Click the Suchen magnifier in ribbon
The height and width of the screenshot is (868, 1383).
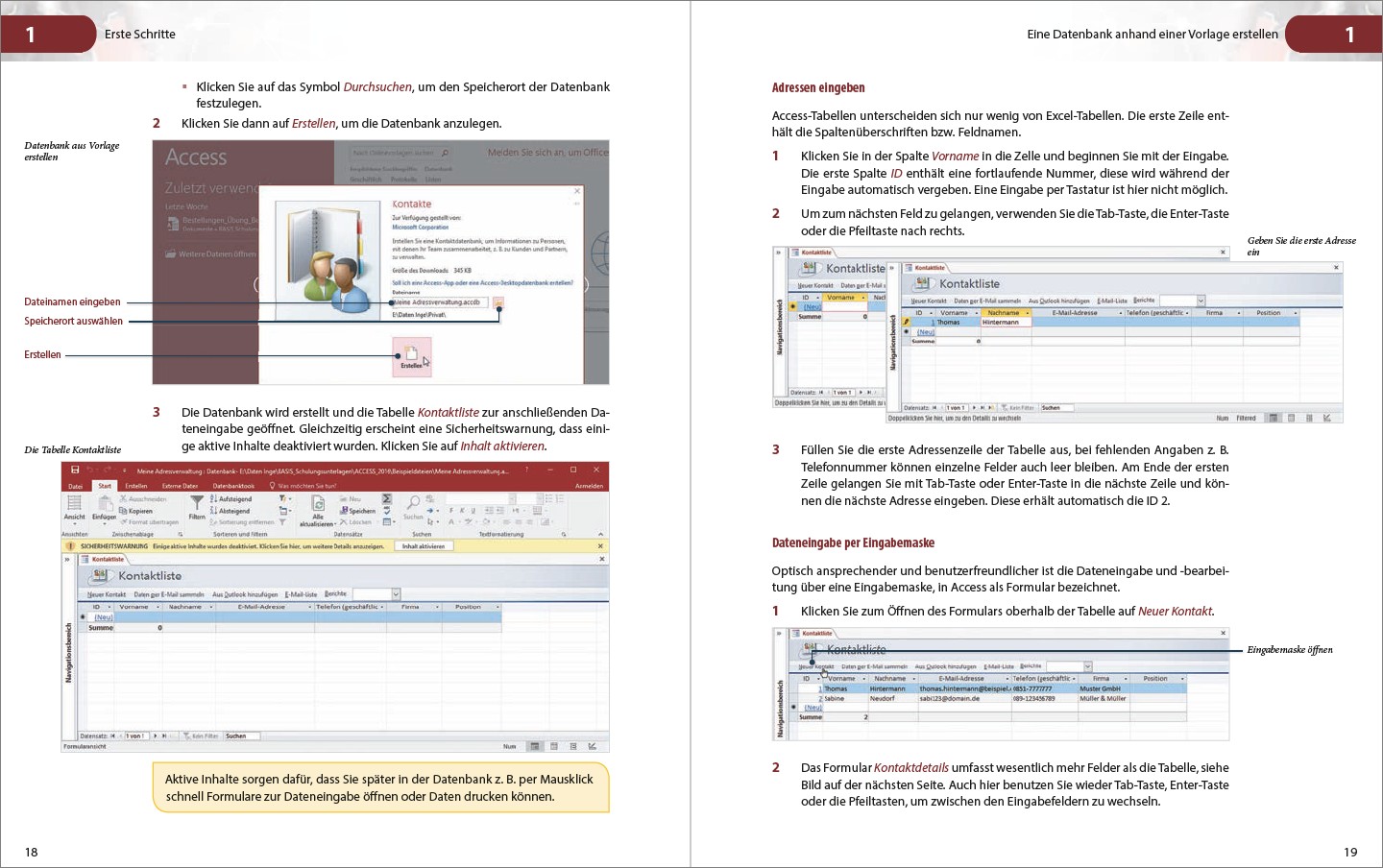click(413, 503)
